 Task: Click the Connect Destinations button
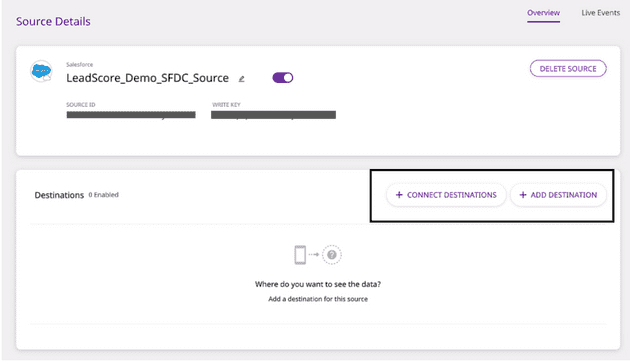click(446, 195)
